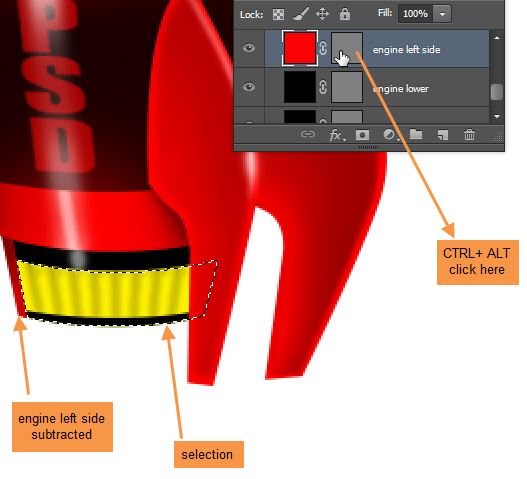This screenshot has height=479, width=527.
Task: Add a layer mask with the mask icon
Action: pos(362,135)
